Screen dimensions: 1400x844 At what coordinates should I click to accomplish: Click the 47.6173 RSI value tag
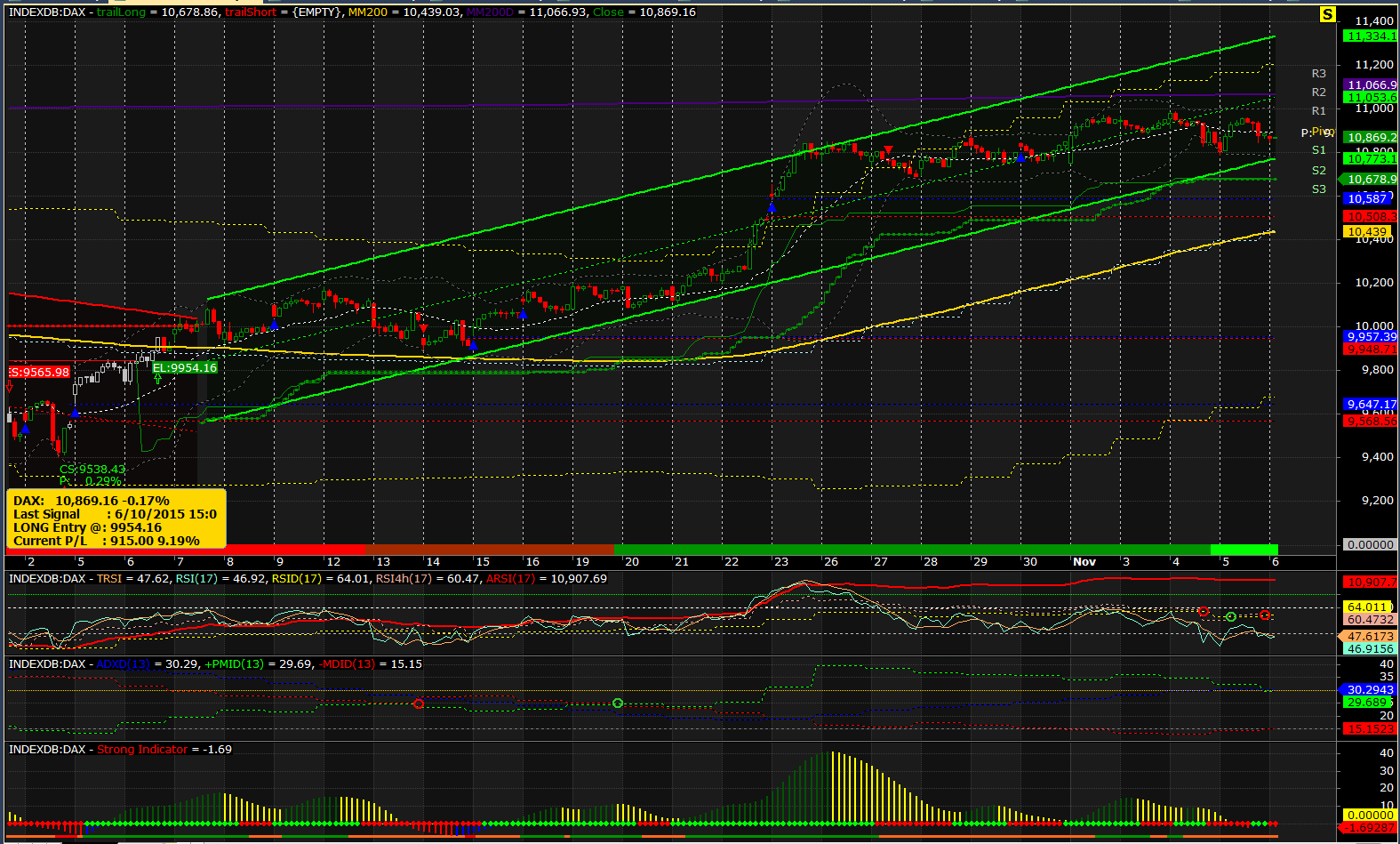click(1369, 637)
